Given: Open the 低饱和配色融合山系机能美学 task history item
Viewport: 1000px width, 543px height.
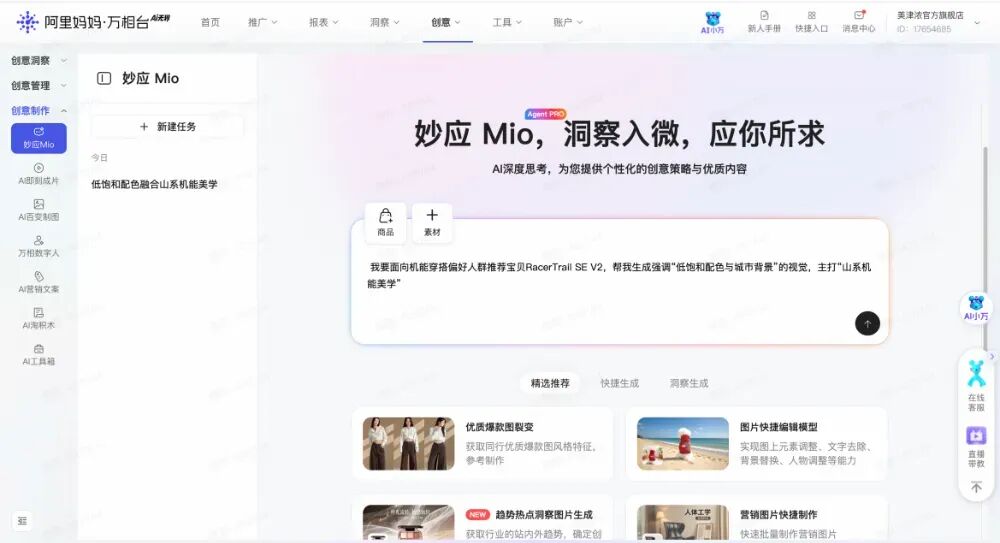Looking at the screenshot, I should 154,184.
